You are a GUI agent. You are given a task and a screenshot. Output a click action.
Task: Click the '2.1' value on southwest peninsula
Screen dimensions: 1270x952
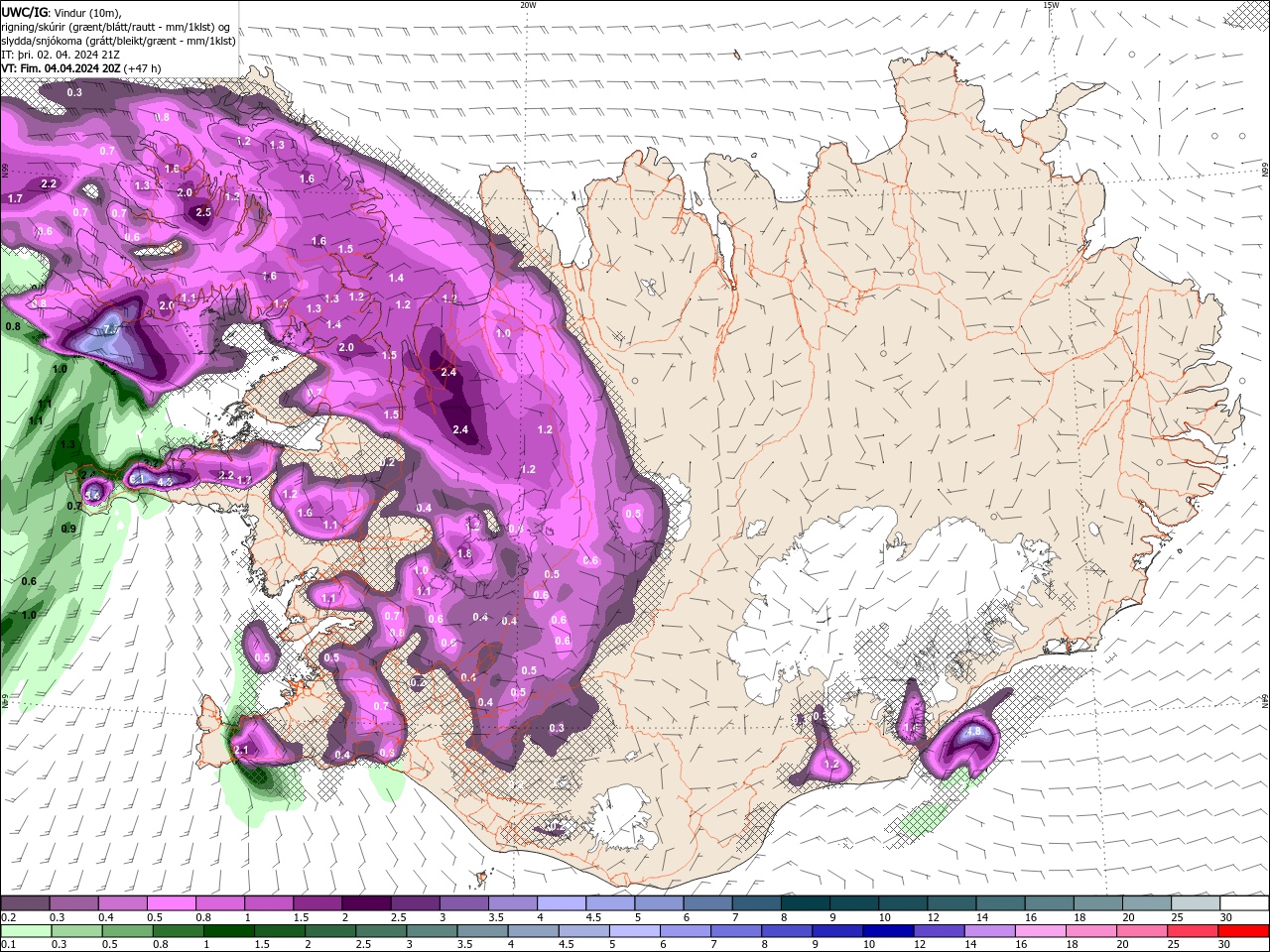click(240, 751)
